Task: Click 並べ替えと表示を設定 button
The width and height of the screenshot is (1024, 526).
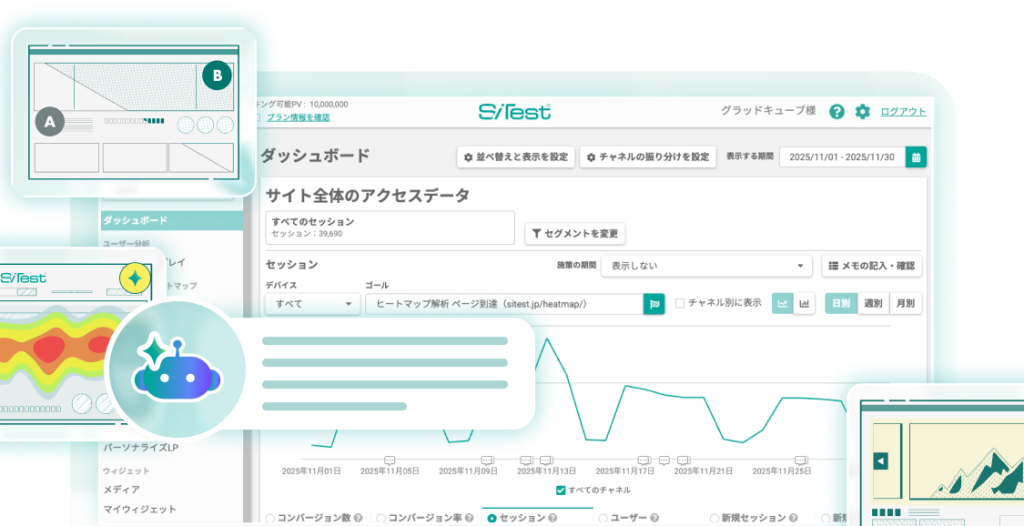Action: [516, 157]
